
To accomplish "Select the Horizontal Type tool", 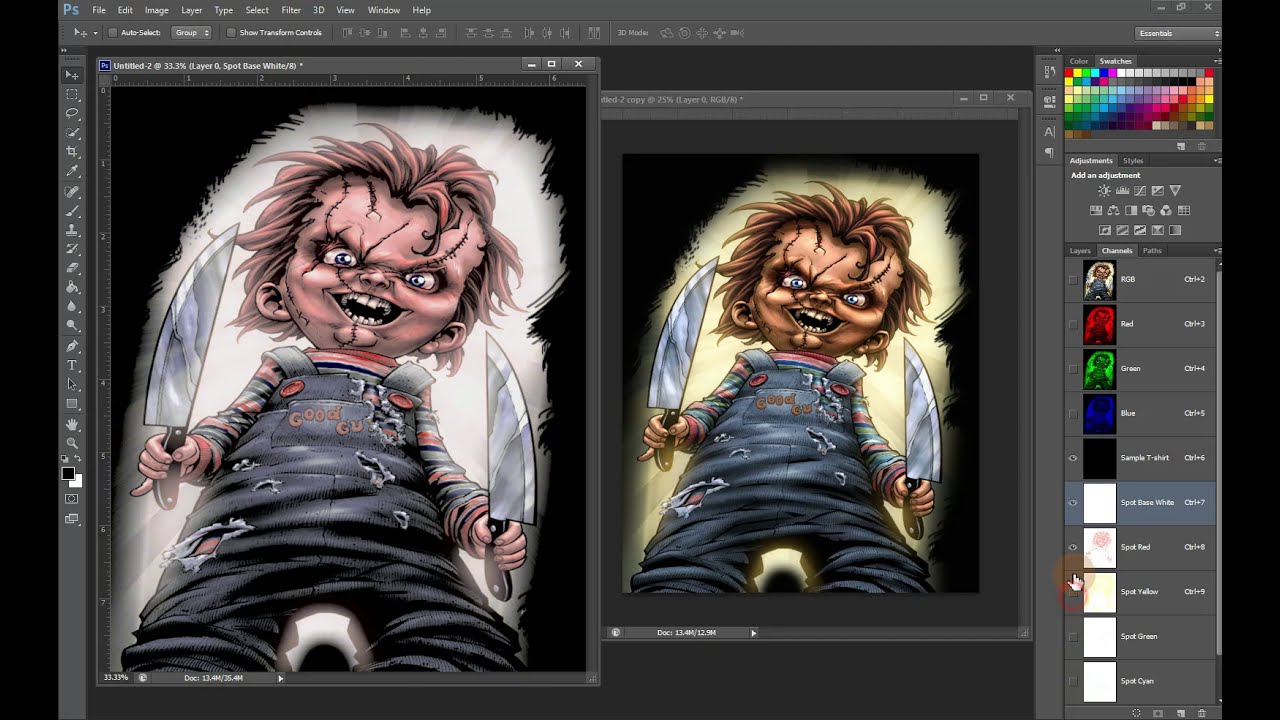I will pos(72,366).
